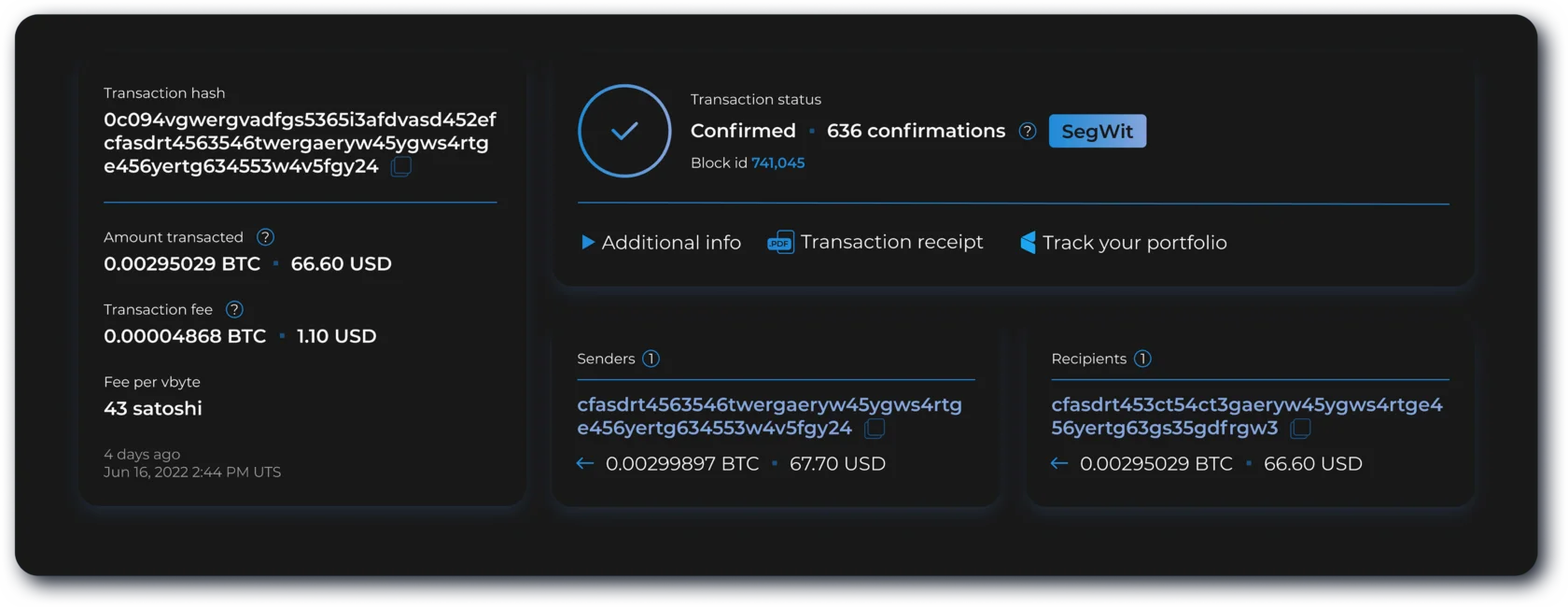Click the recipient amount arrow icon
The image size is (1568, 607).
pos(1059,464)
